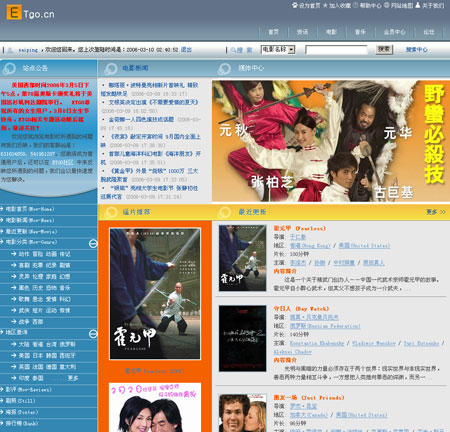This screenshot has height=432, width=450.
Task: Click the circle icon in 站点公告 header
Action: [x=9, y=68]
